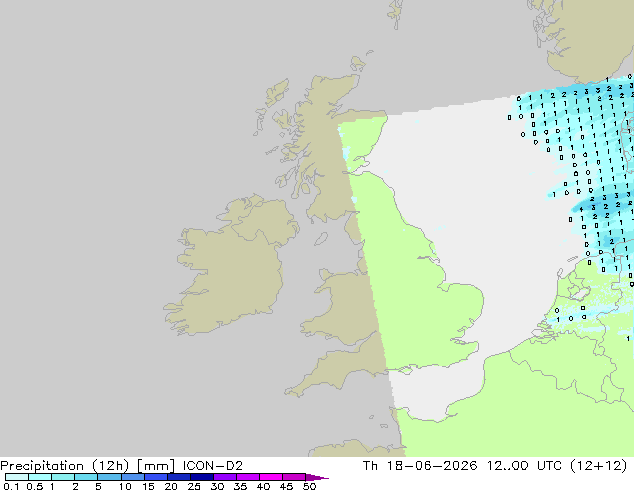Image resolution: width=634 pixels, height=490 pixels.
Task: Click the 45–50 mm legend color swatch
Action: (294, 477)
